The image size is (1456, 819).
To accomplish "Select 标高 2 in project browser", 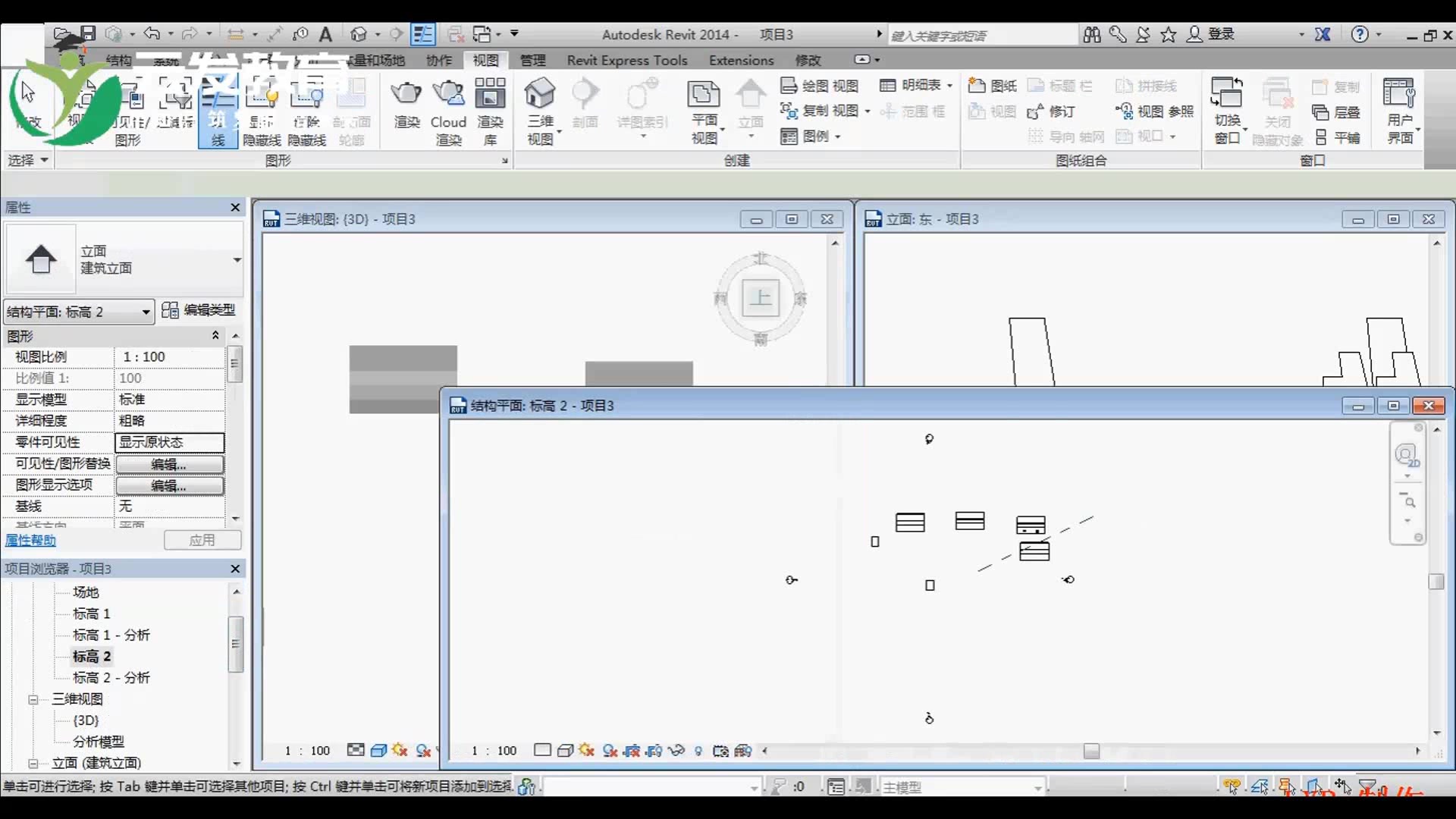I will 91,656.
